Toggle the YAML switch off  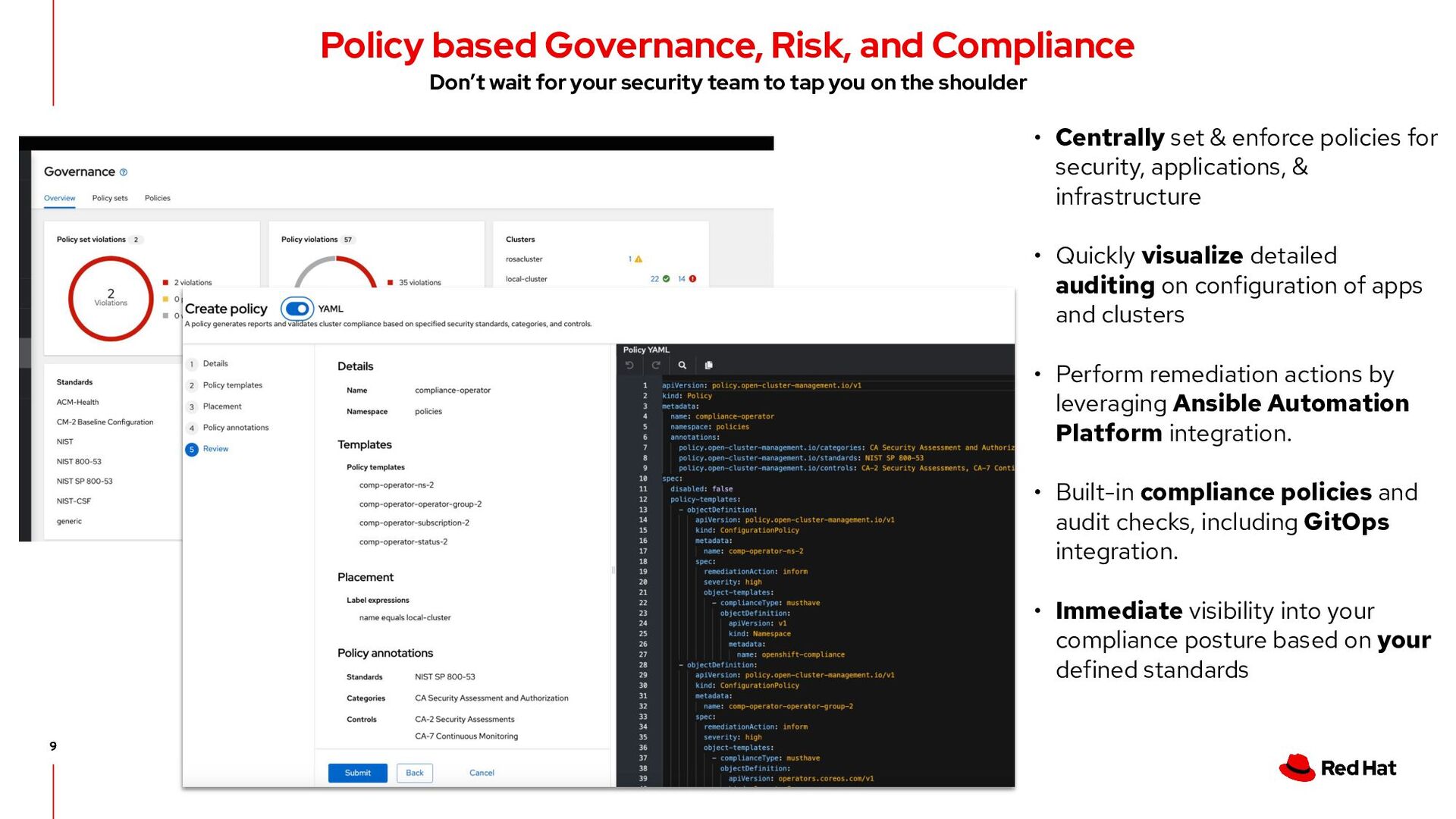(297, 309)
